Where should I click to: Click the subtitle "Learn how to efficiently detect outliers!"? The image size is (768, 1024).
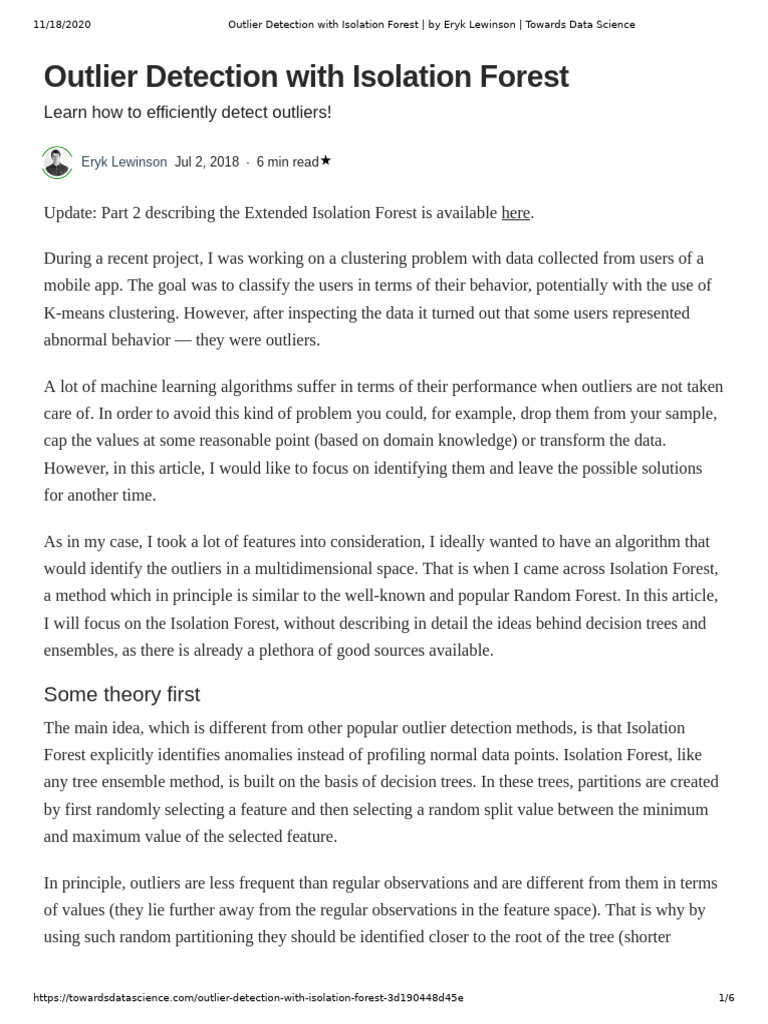click(187, 112)
